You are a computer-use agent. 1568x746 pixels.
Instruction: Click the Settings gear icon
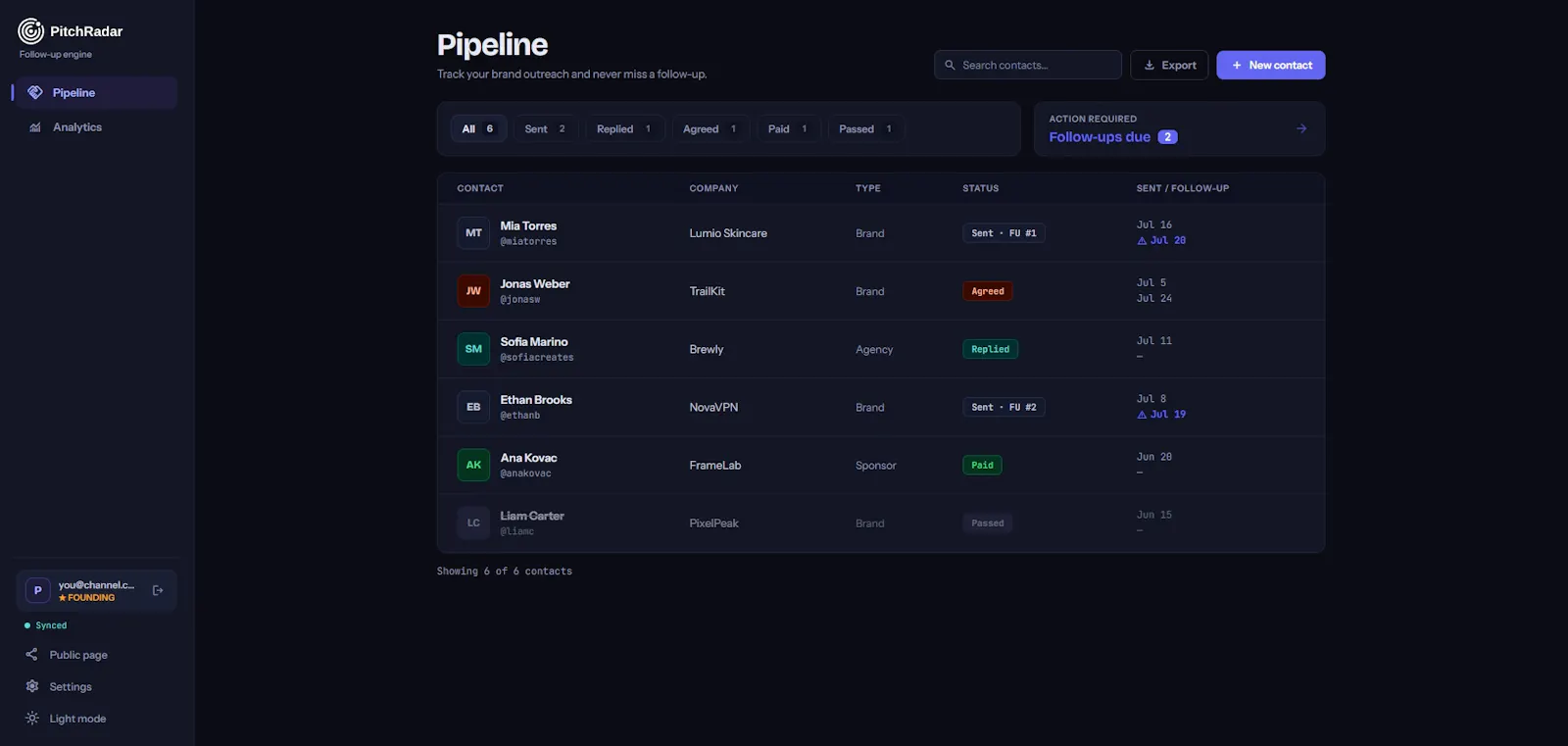[x=31, y=686]
